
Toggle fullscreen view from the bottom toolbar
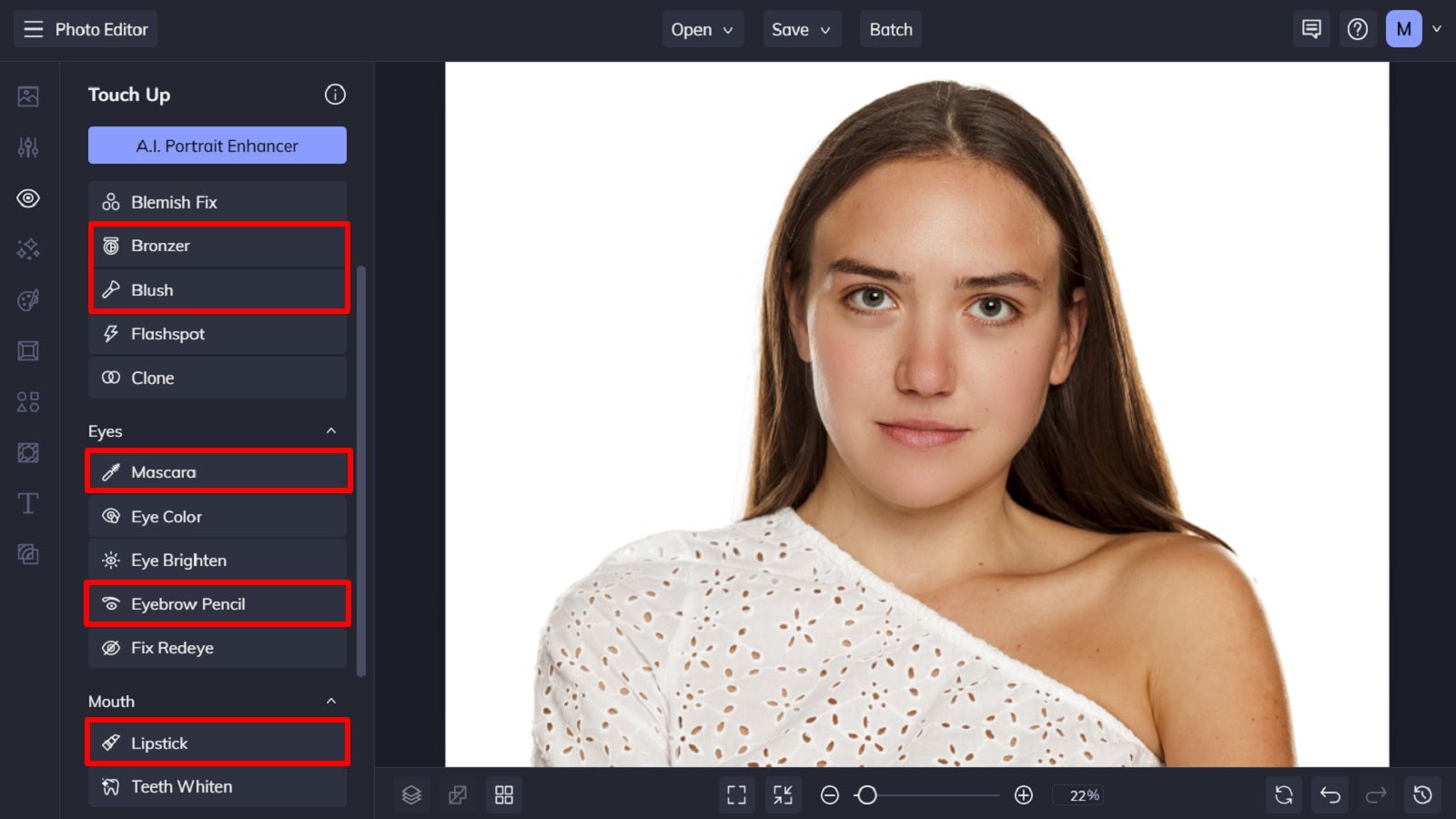pyautogui.click(x=736, y=794)
